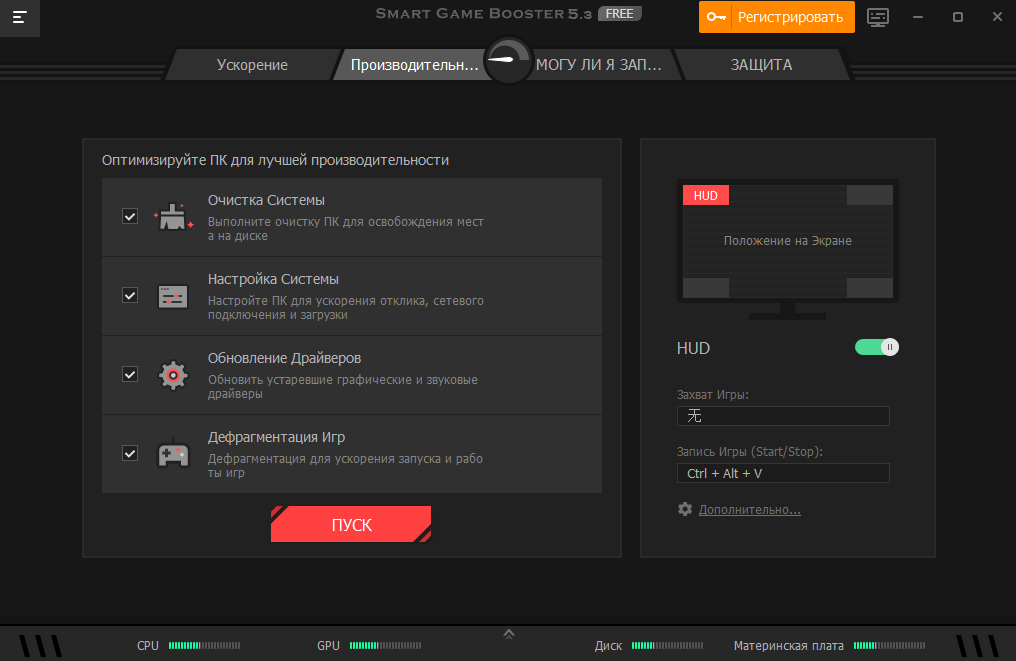Maximize the Smart Game Booster window

[958, 17]
